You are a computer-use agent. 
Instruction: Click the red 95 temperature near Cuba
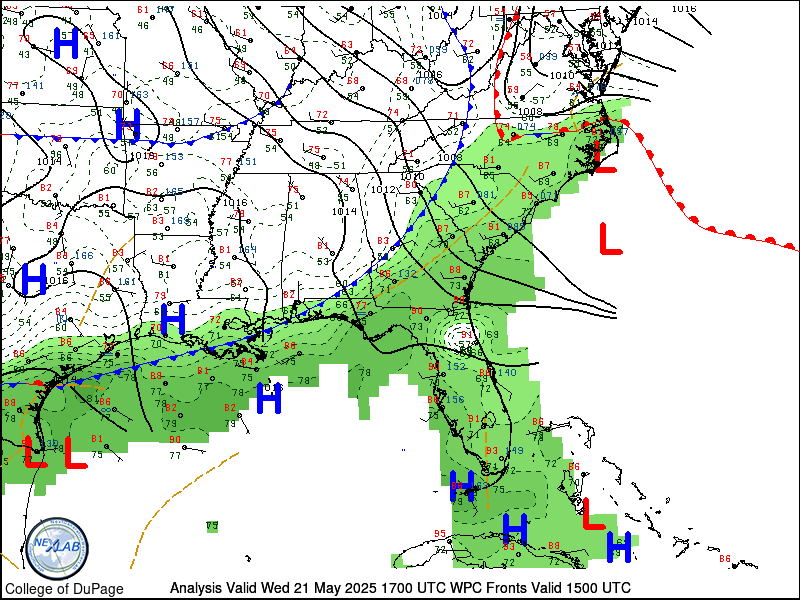click(x=440, y=534)
